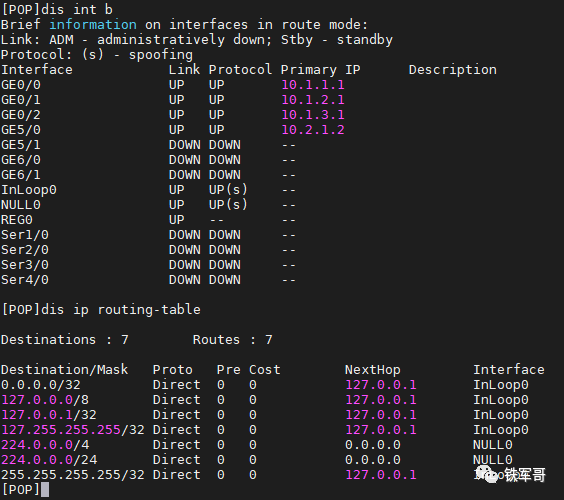Screen dimensions: 564x500
Task: Click the WeChat watermark icon
Action: click(487, 474)
